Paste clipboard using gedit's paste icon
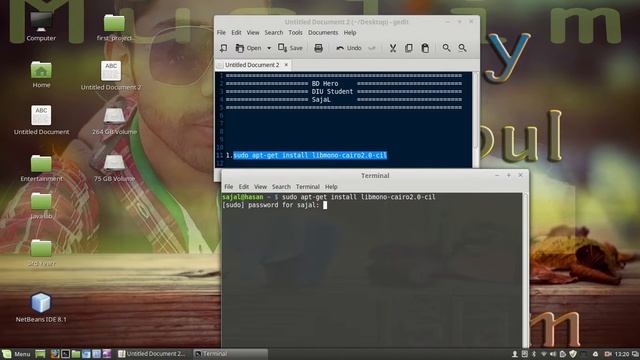The height and width of the screenshot is (360, 640). pyautogui.click(x=425, y=48)
